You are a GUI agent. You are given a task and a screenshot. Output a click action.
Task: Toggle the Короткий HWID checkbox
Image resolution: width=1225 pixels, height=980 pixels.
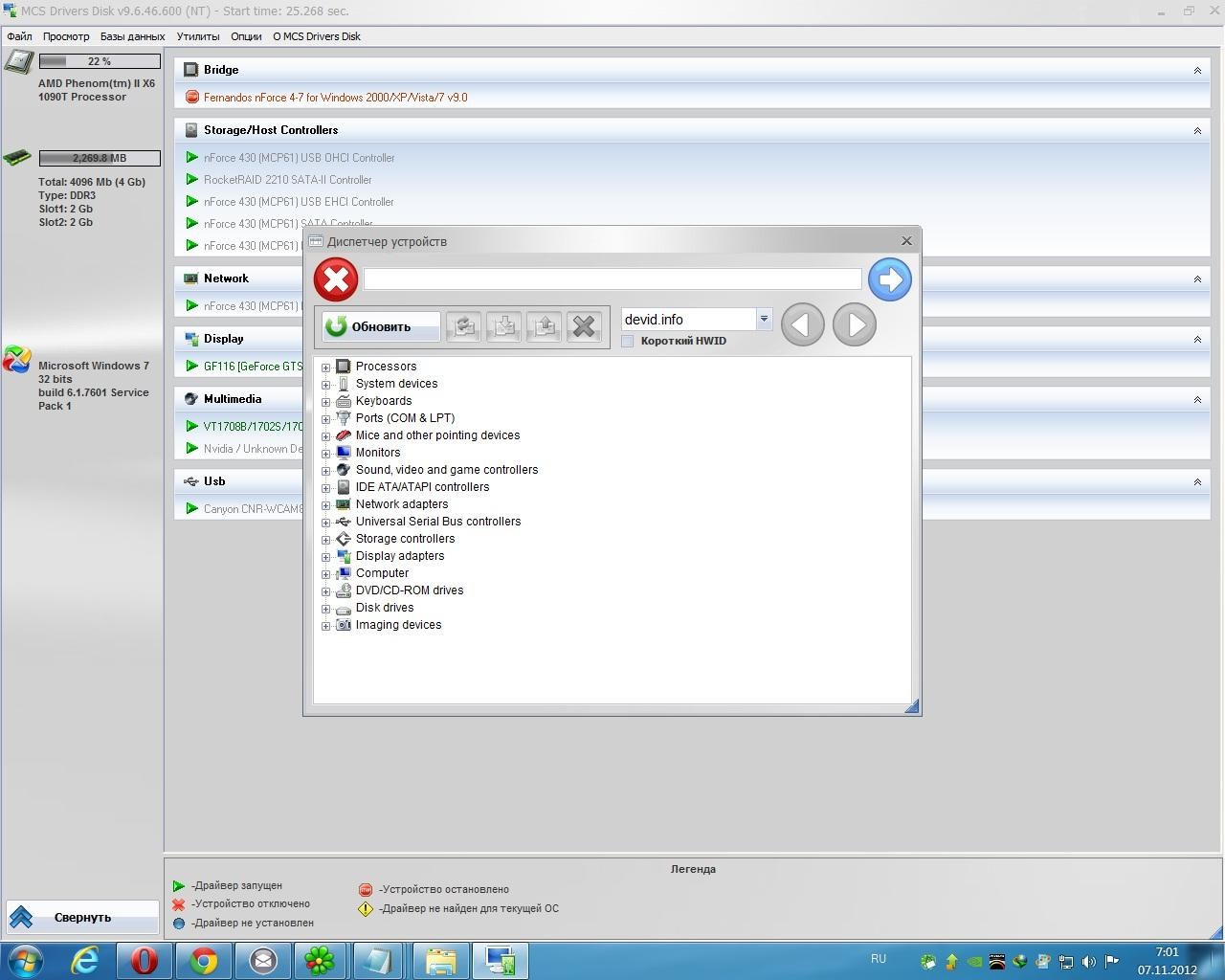[x=628, y=341]
